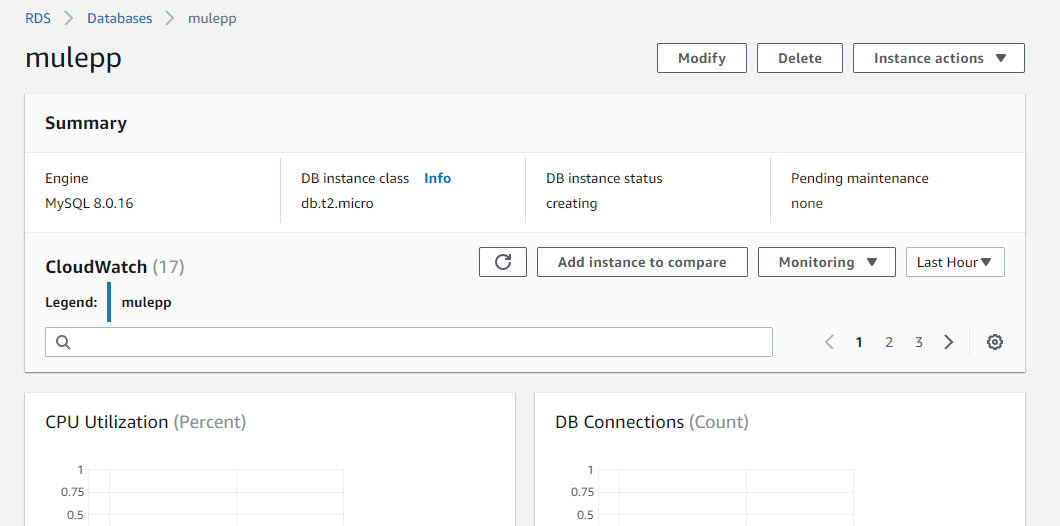Select metrics page 2
Viewport: 1060px width, 526px height.
pyautogui.click(x=889, y=342)
